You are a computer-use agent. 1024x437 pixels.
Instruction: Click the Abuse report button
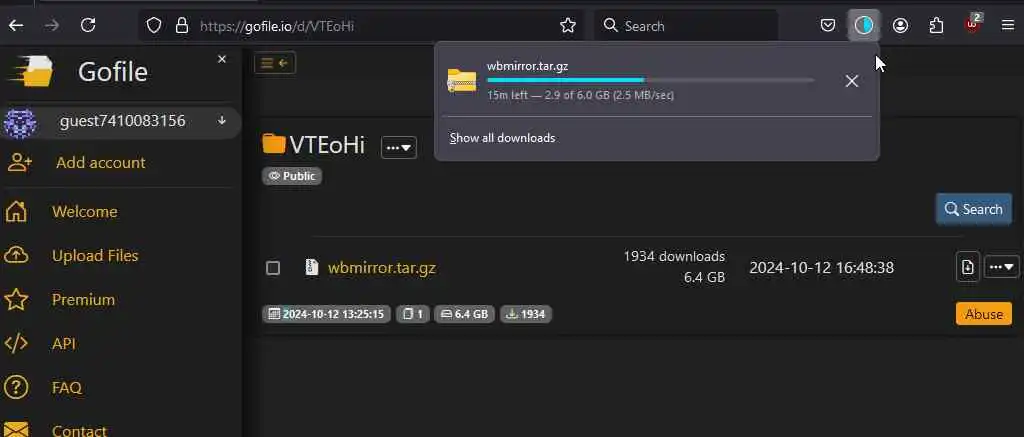coord(984,314)
